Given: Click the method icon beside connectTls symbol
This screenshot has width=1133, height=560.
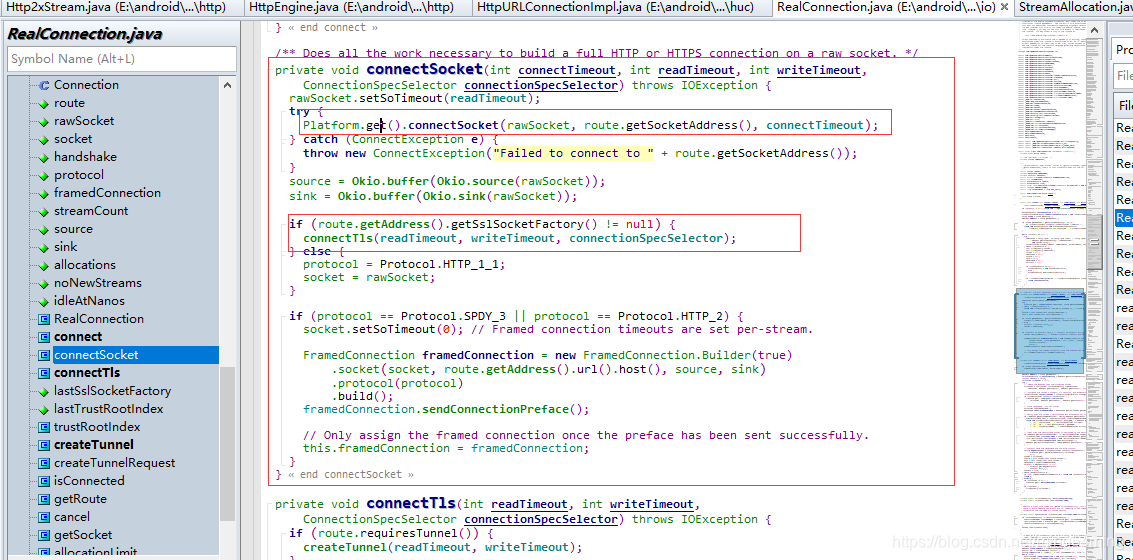Looking at the screenshot, I should (43, 374).
